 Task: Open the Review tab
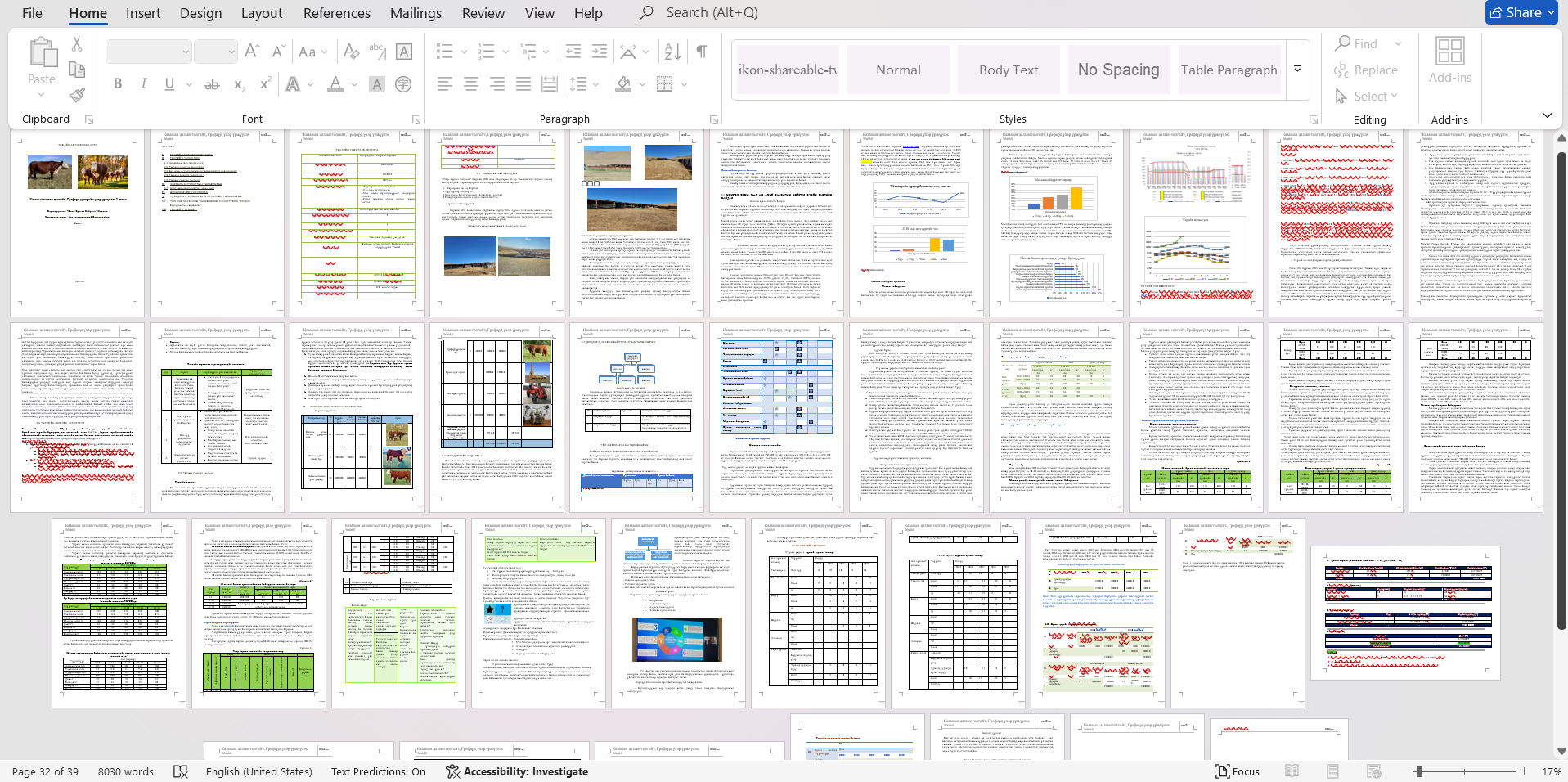(x=483, y=13)
